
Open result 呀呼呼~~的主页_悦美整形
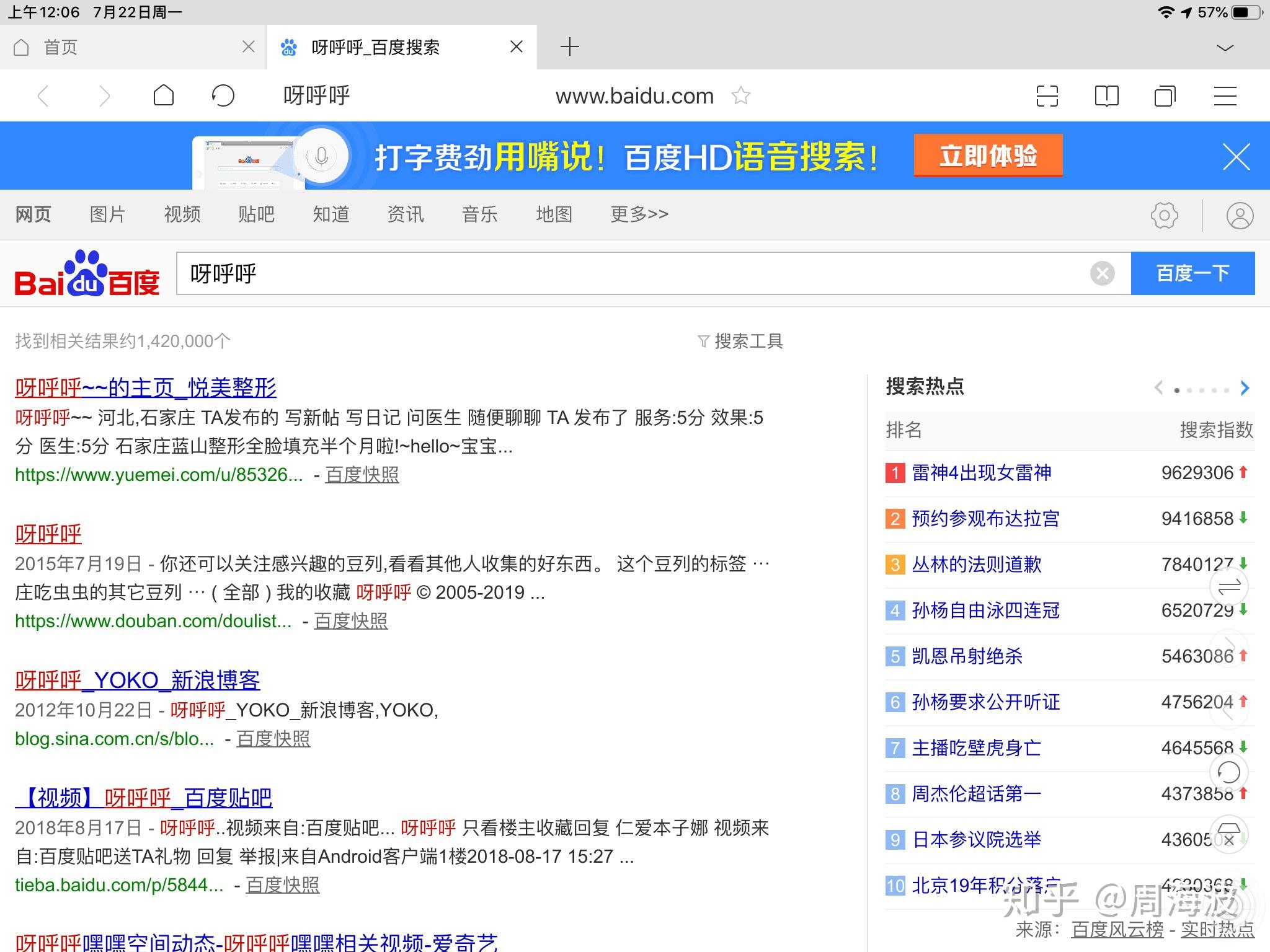pyautogui.click(x=146, y=388)
